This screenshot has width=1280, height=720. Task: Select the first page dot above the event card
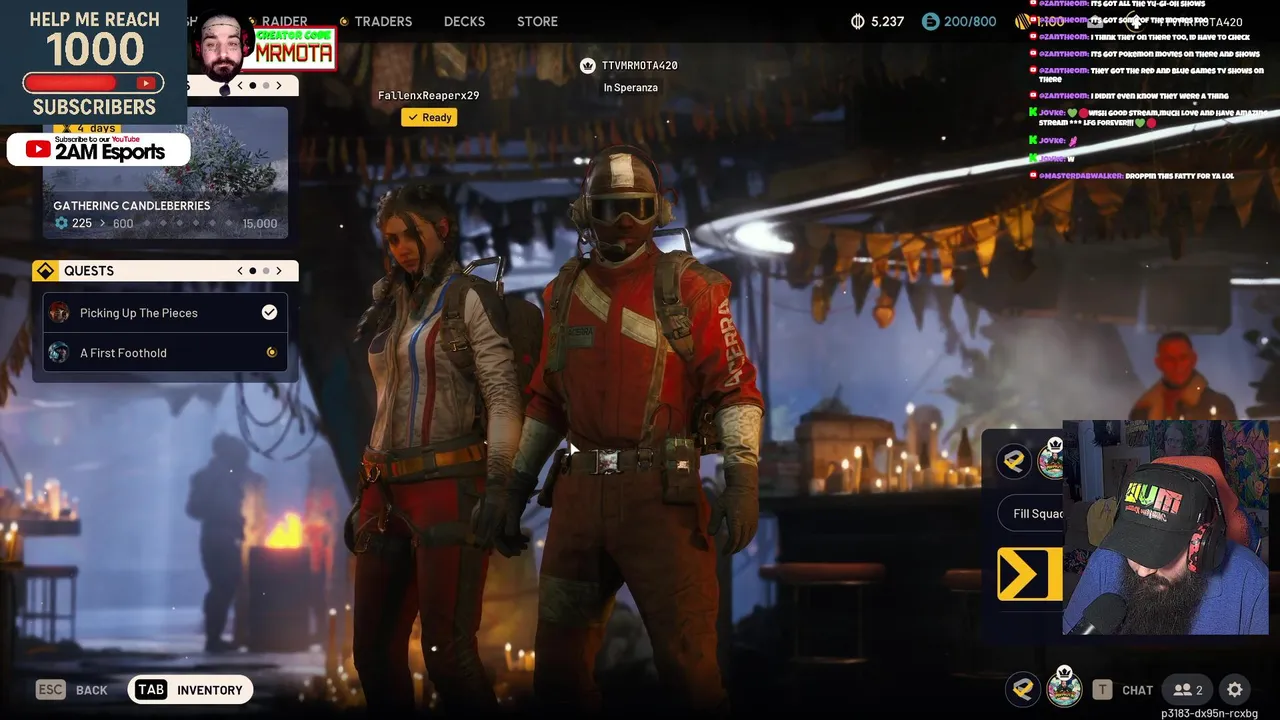click(253, 86)
